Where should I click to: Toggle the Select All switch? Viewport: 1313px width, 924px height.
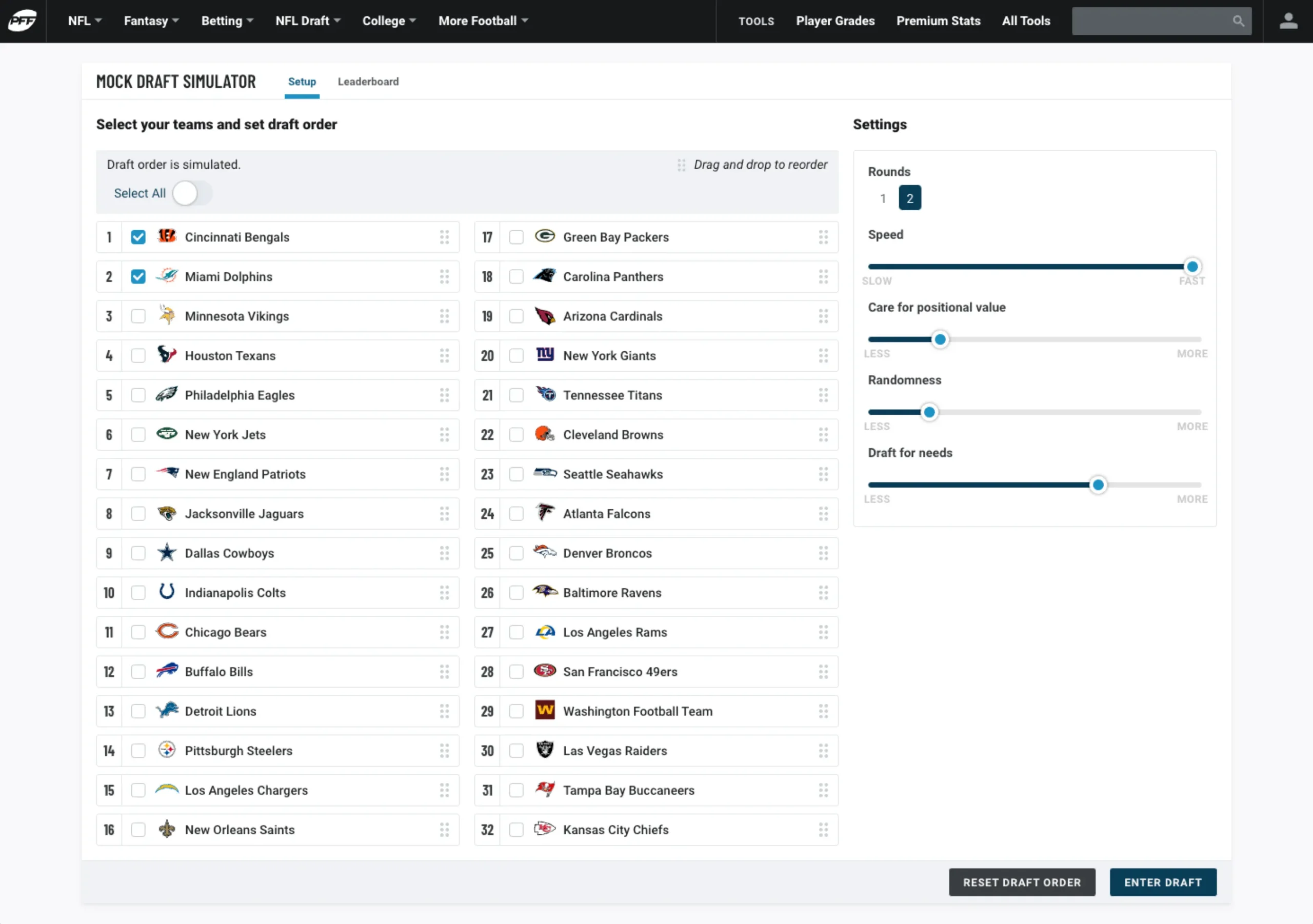(192, 193)
